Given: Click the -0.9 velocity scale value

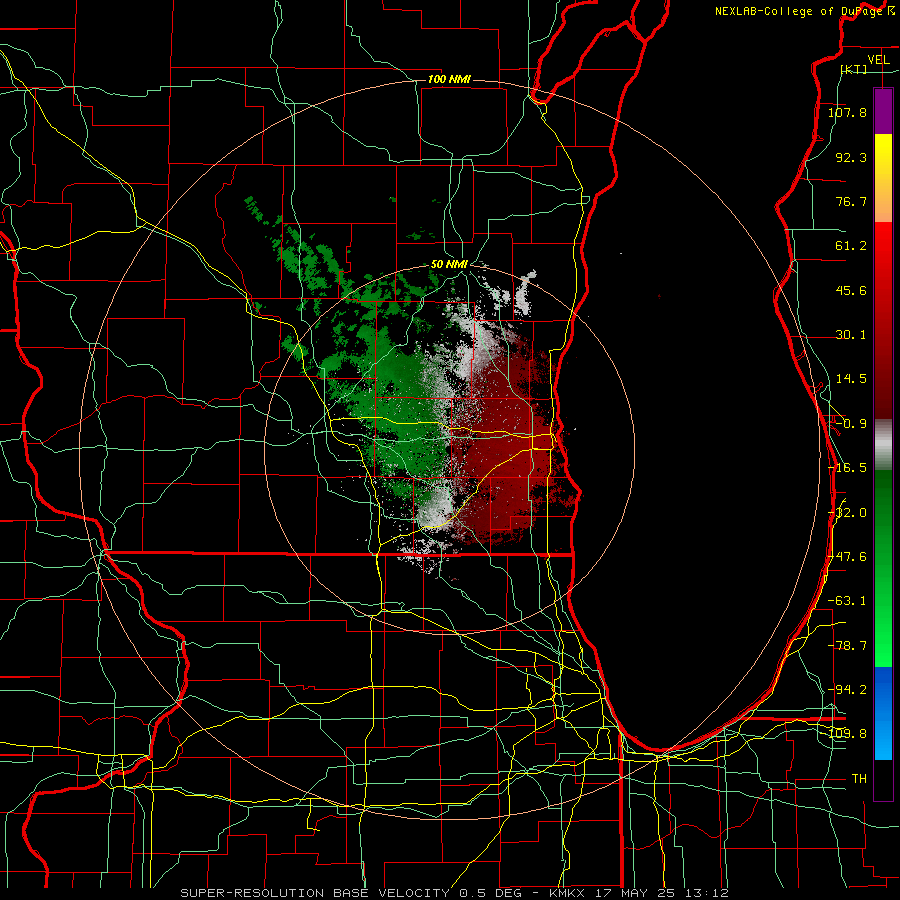Looking at the screenshot, I should coord(851,424).
